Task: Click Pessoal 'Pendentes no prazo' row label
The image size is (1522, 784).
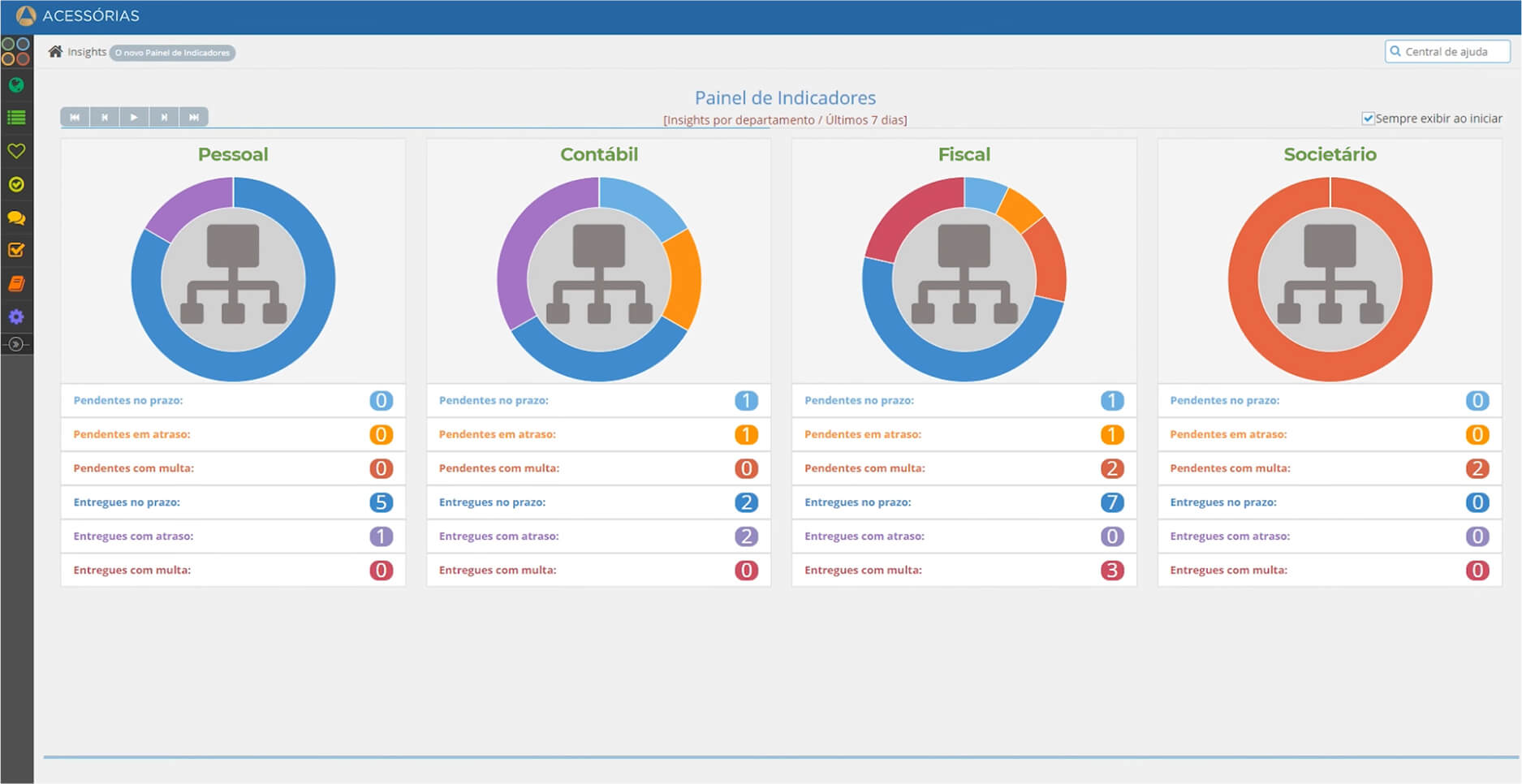Action: [128, 400]
